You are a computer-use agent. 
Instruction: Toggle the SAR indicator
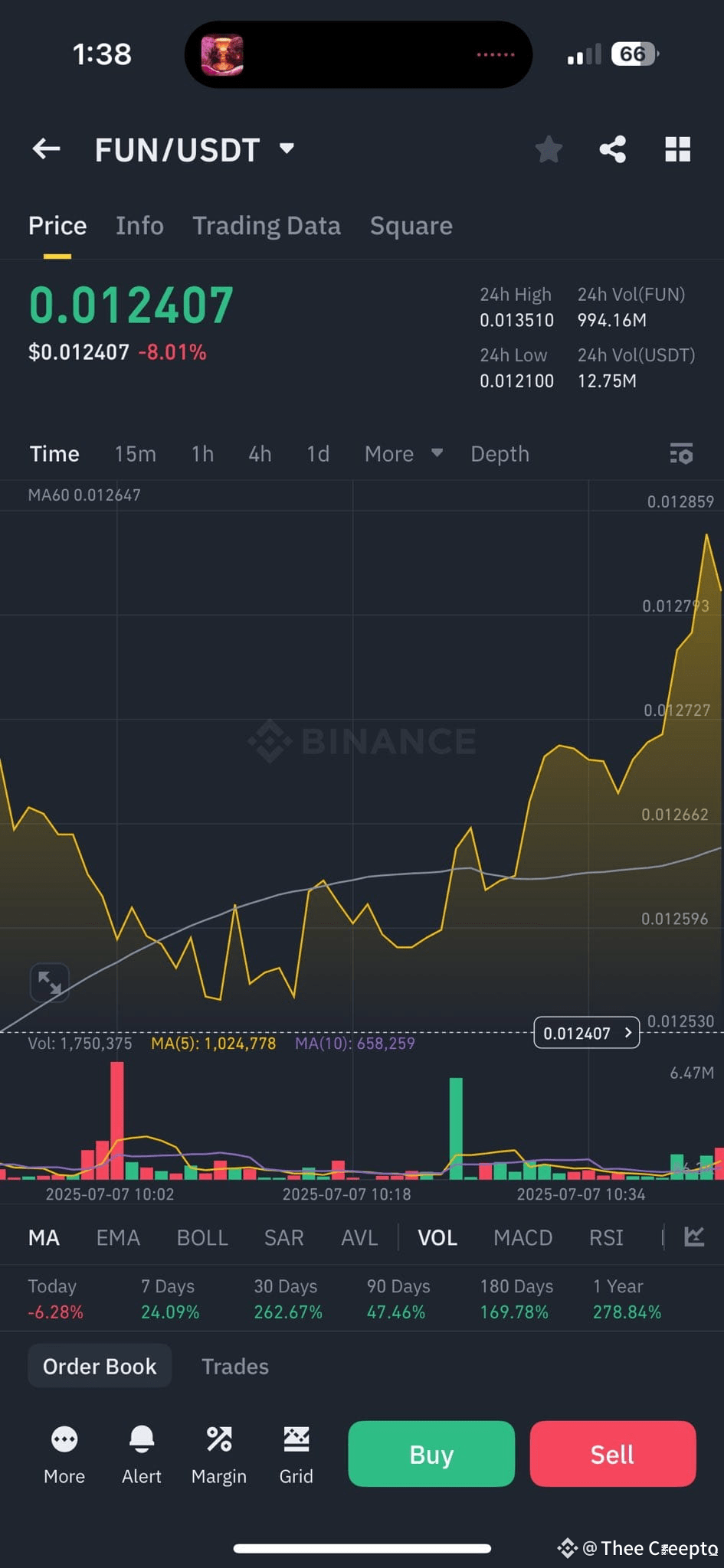click(284, 1237)
